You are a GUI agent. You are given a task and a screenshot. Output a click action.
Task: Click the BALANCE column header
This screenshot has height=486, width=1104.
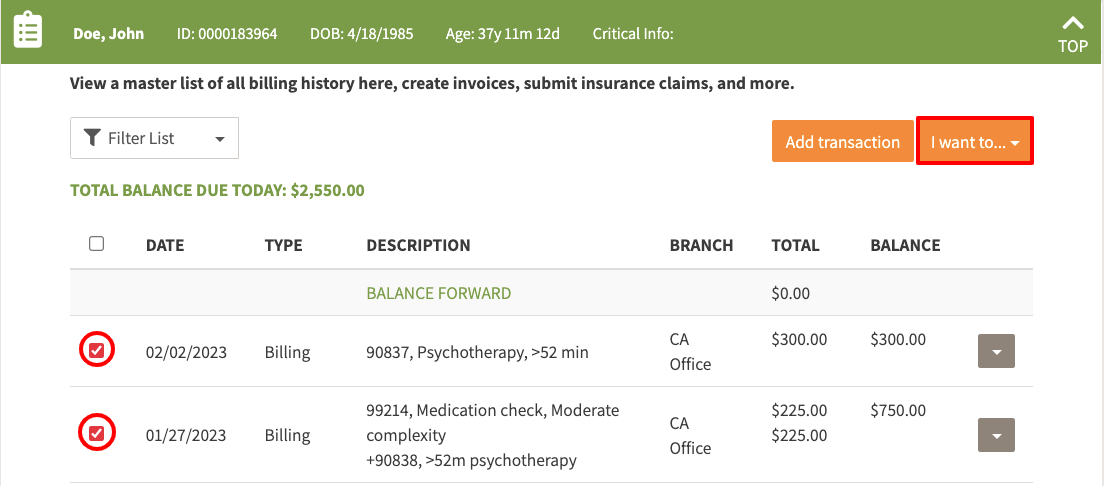[905, 245]
